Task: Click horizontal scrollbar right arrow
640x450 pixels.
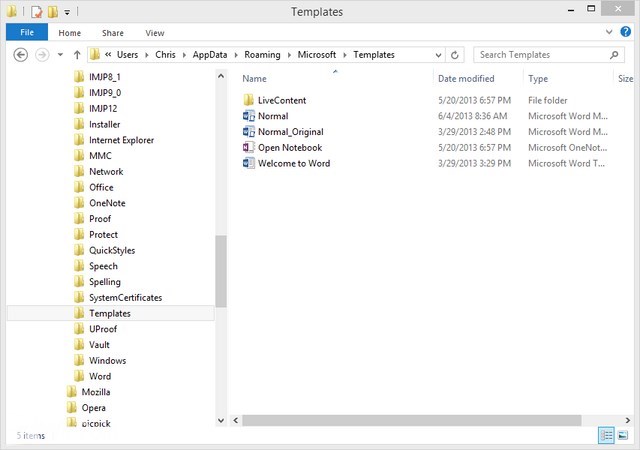Action: point(628,420)
